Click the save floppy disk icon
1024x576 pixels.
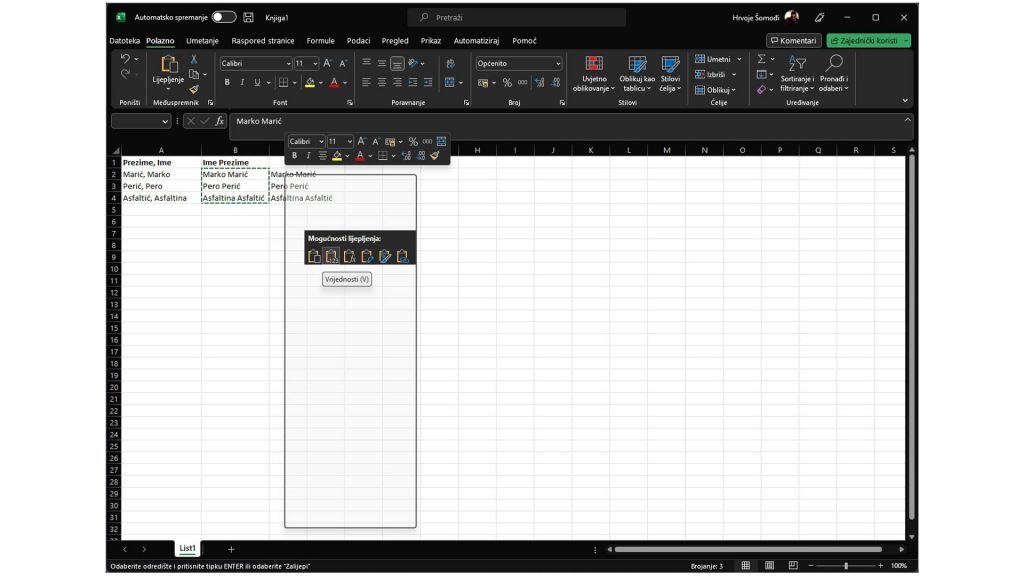point(248,17)
